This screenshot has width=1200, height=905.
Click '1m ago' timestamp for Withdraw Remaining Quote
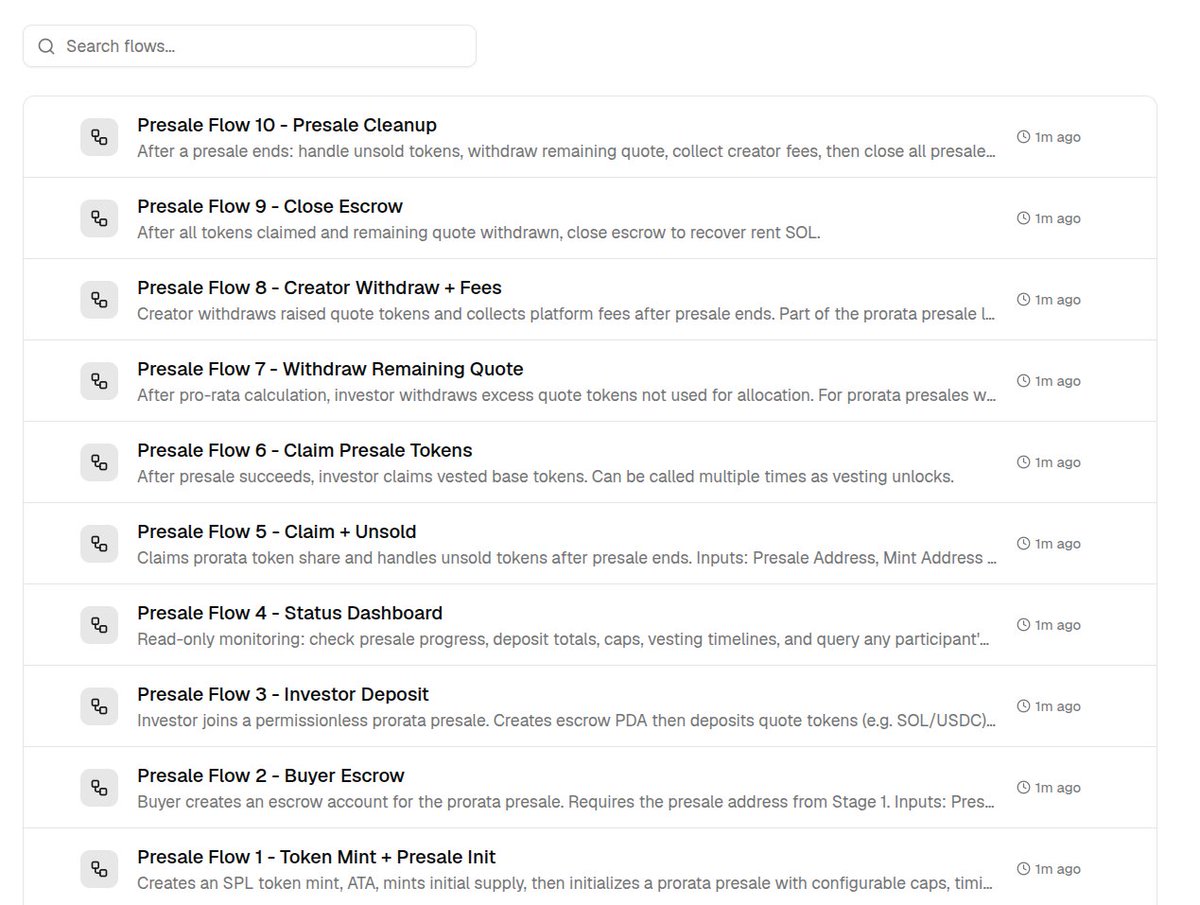[x=1058, y=381]
